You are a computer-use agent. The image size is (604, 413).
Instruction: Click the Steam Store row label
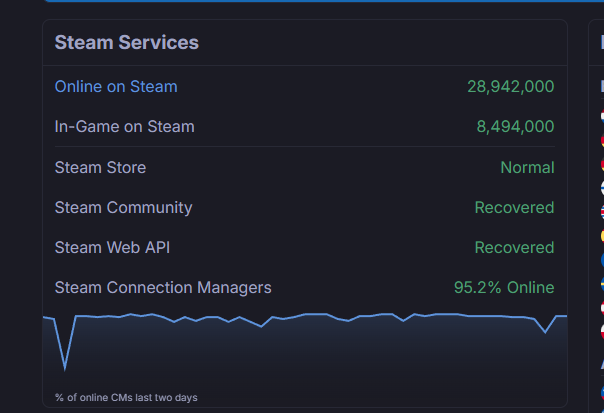pos(100,168)
